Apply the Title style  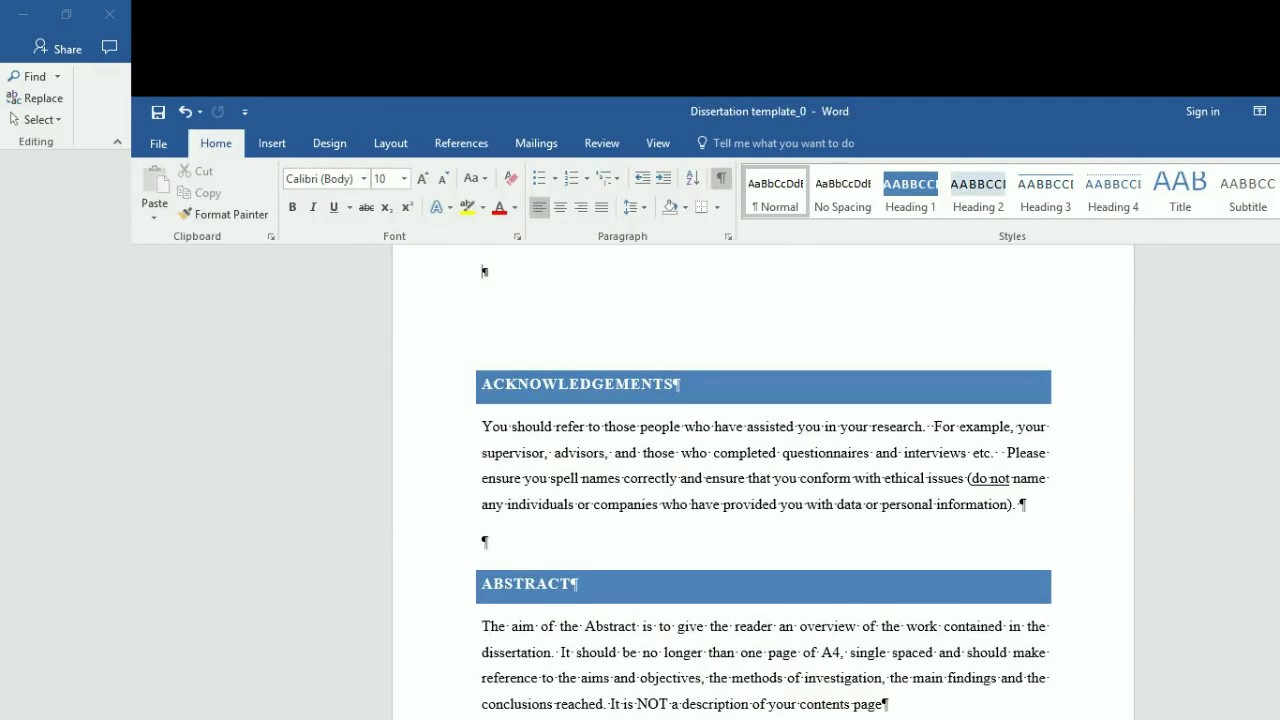(1180, 192)
